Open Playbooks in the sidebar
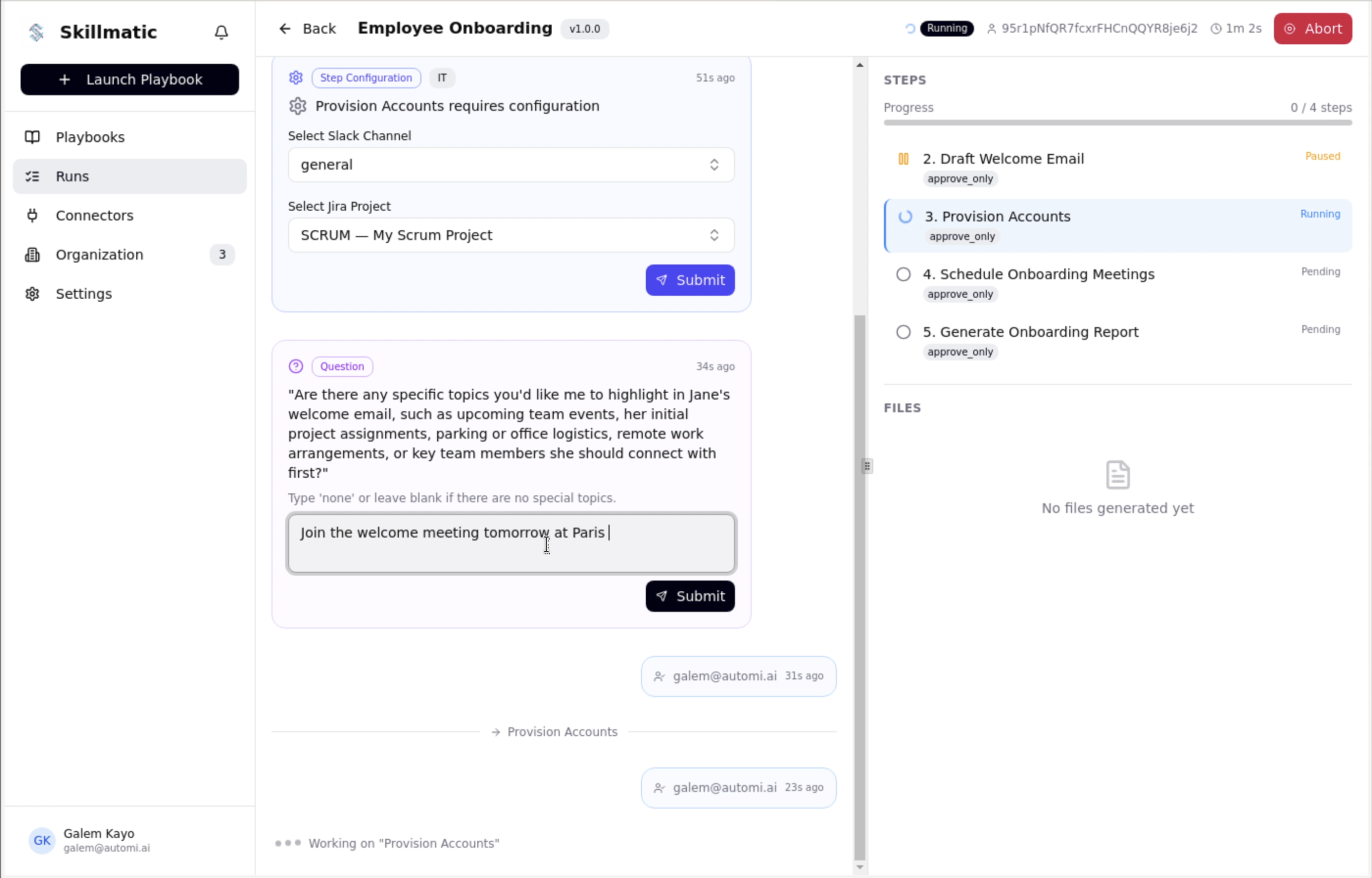 [90, 137]
